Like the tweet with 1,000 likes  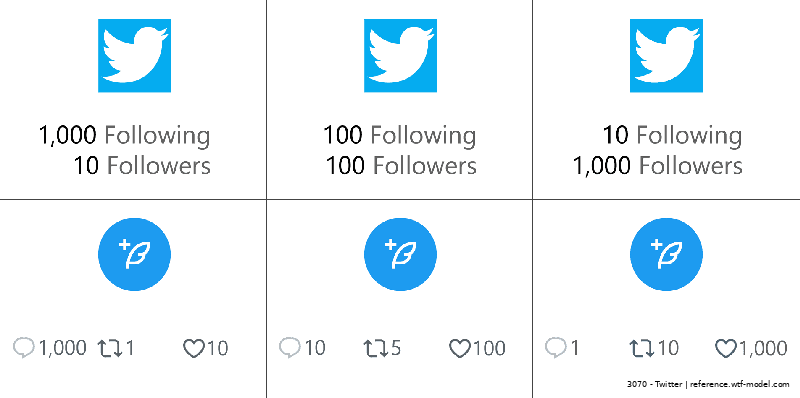click(x=726, y=349)
